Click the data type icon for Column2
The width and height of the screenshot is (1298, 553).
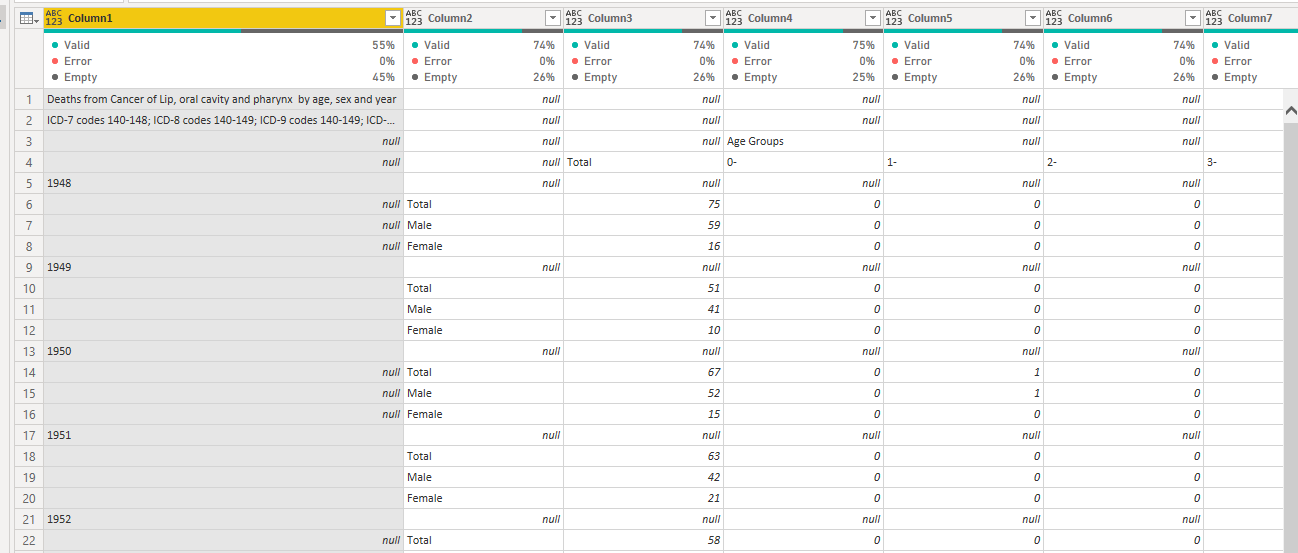point(414,18)
